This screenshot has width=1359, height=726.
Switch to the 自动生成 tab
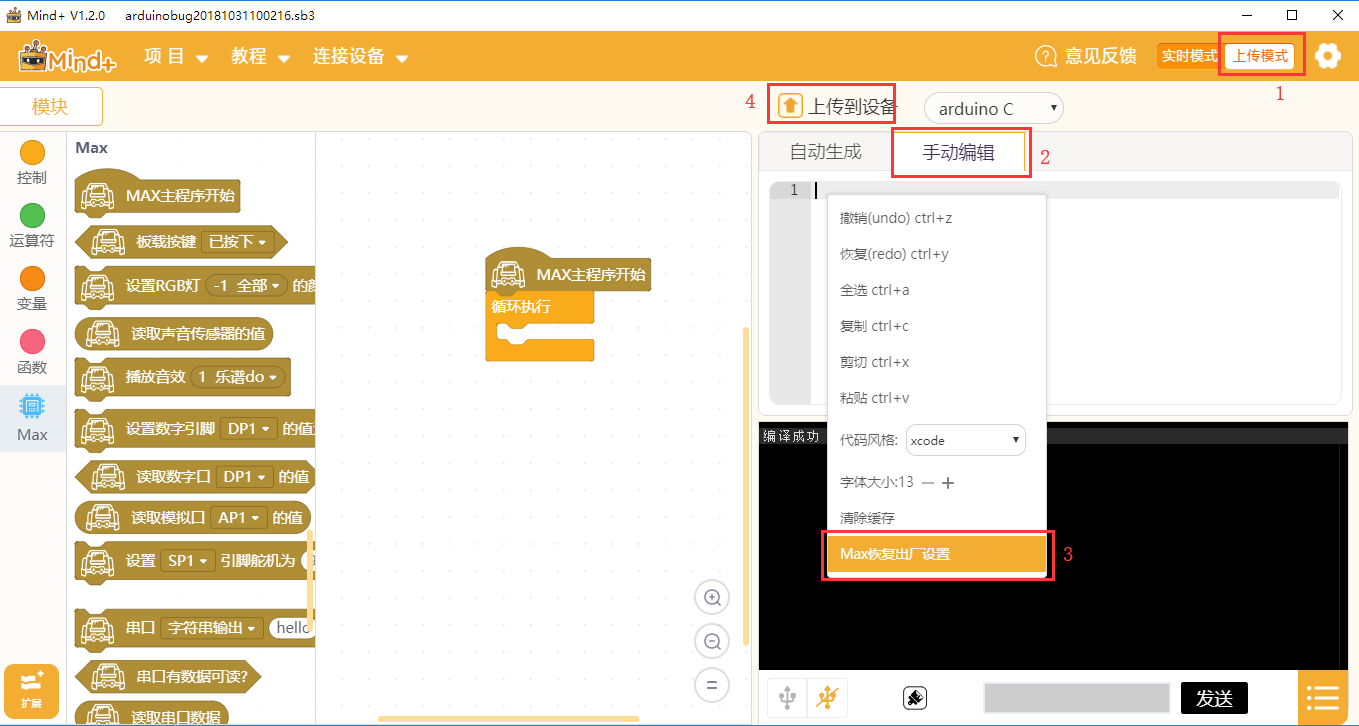point(825,152)
